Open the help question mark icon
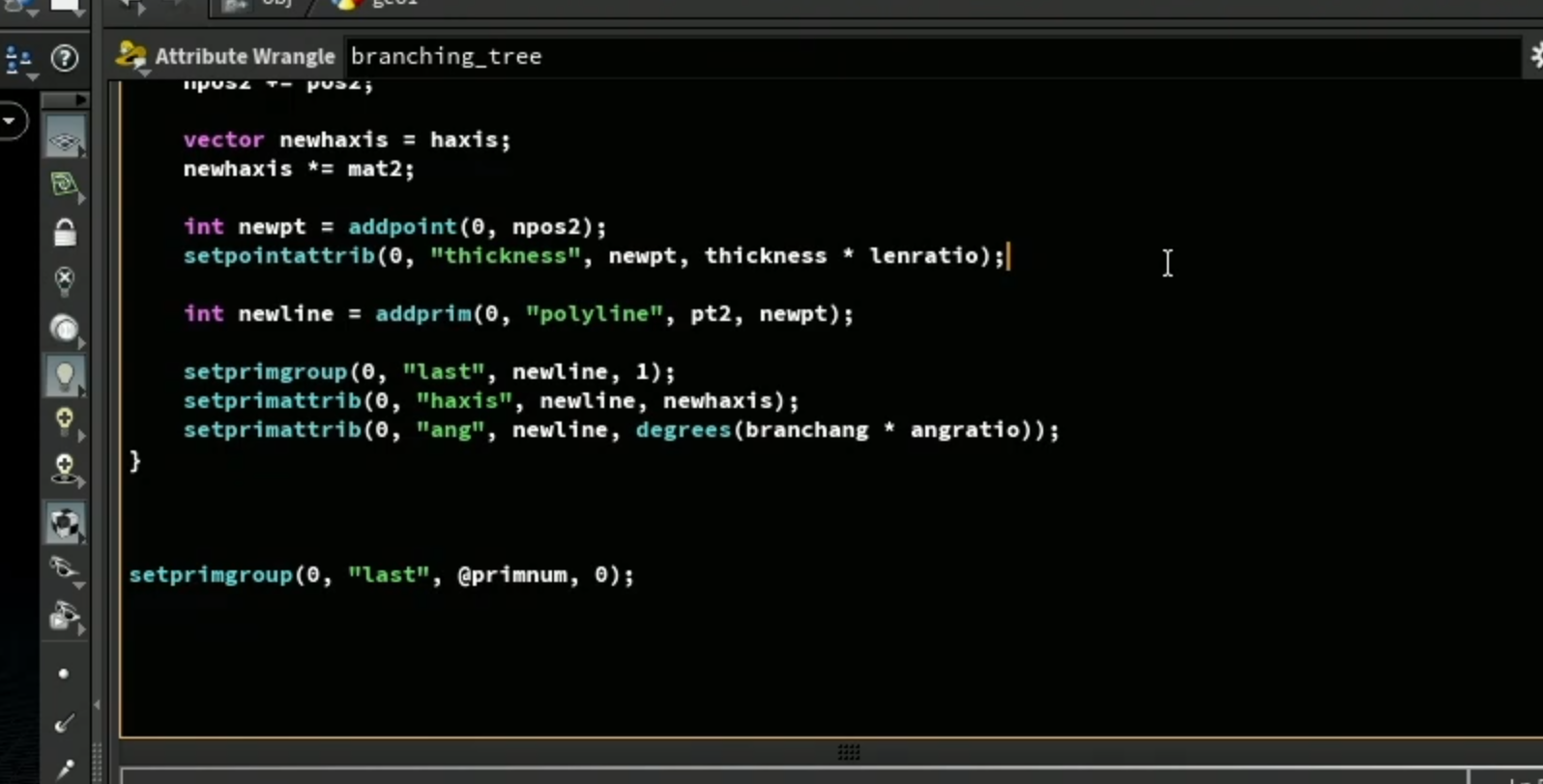This screenshot has width=1543, height=784. coord(64,58)
